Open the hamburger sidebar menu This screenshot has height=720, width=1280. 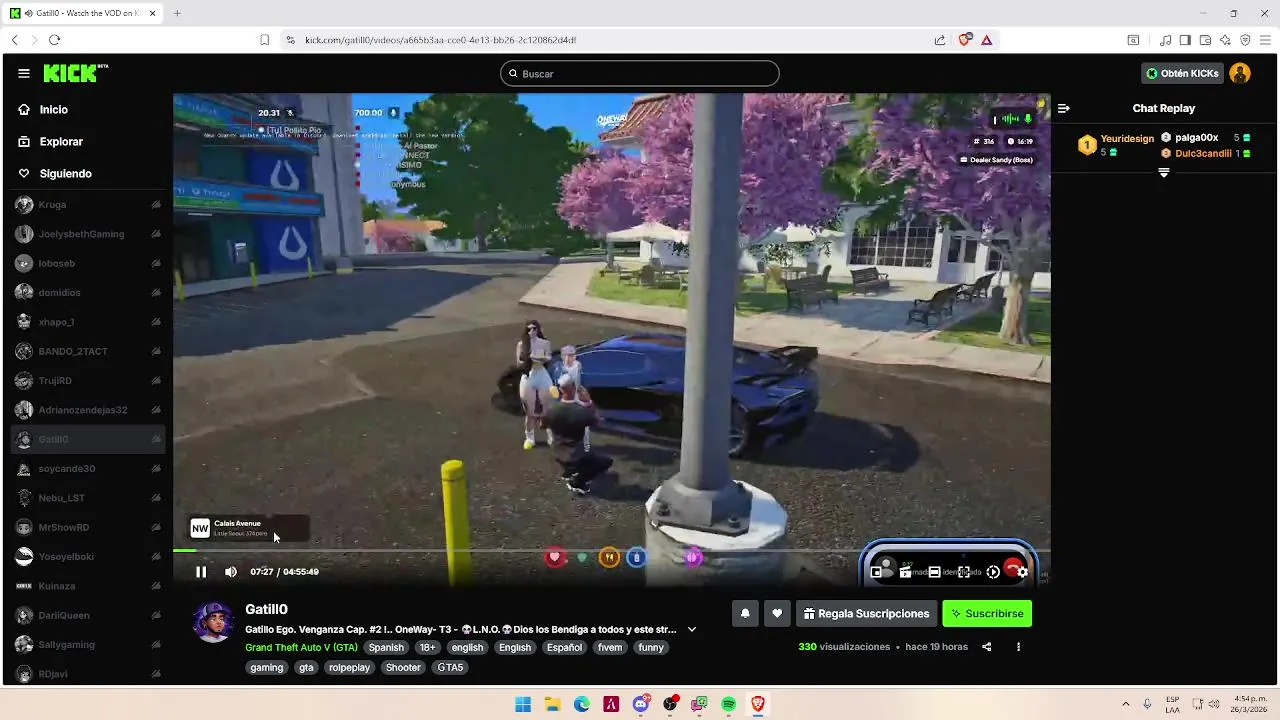[x=24, y=73]
